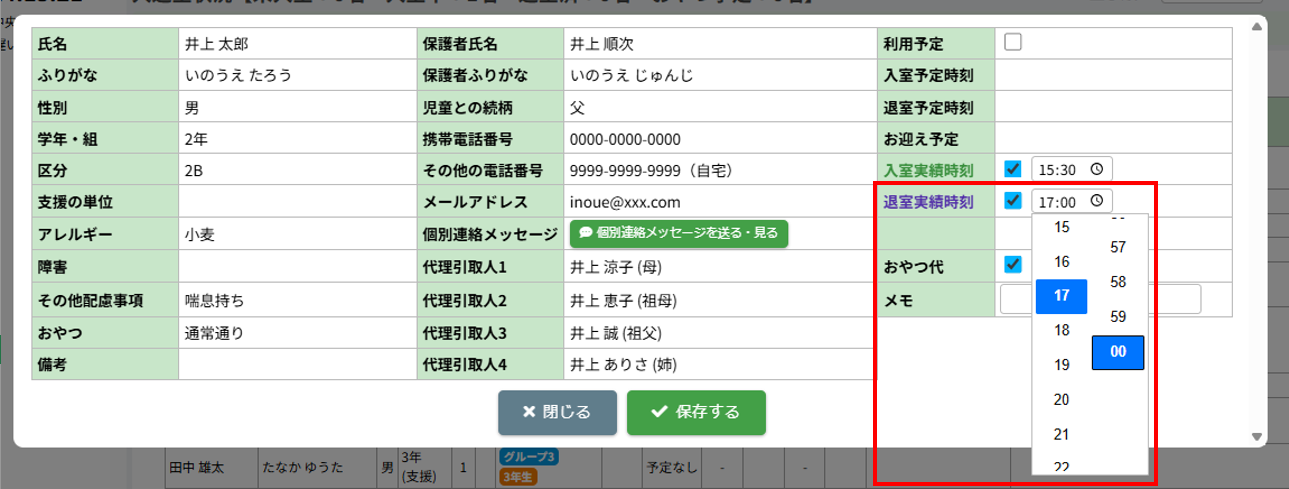Open 個別連絡メッセージを送る・見る
Screen dimensions: 1289x489
[679, 233]
